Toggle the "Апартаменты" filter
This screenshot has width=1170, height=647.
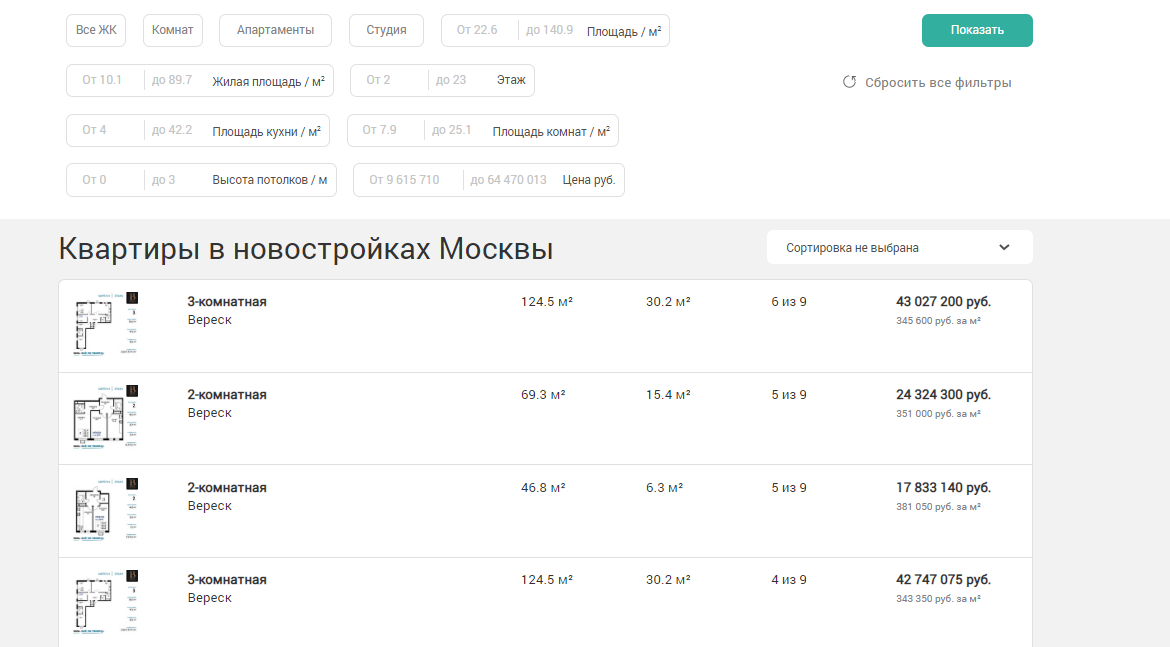tap(275, 30)
